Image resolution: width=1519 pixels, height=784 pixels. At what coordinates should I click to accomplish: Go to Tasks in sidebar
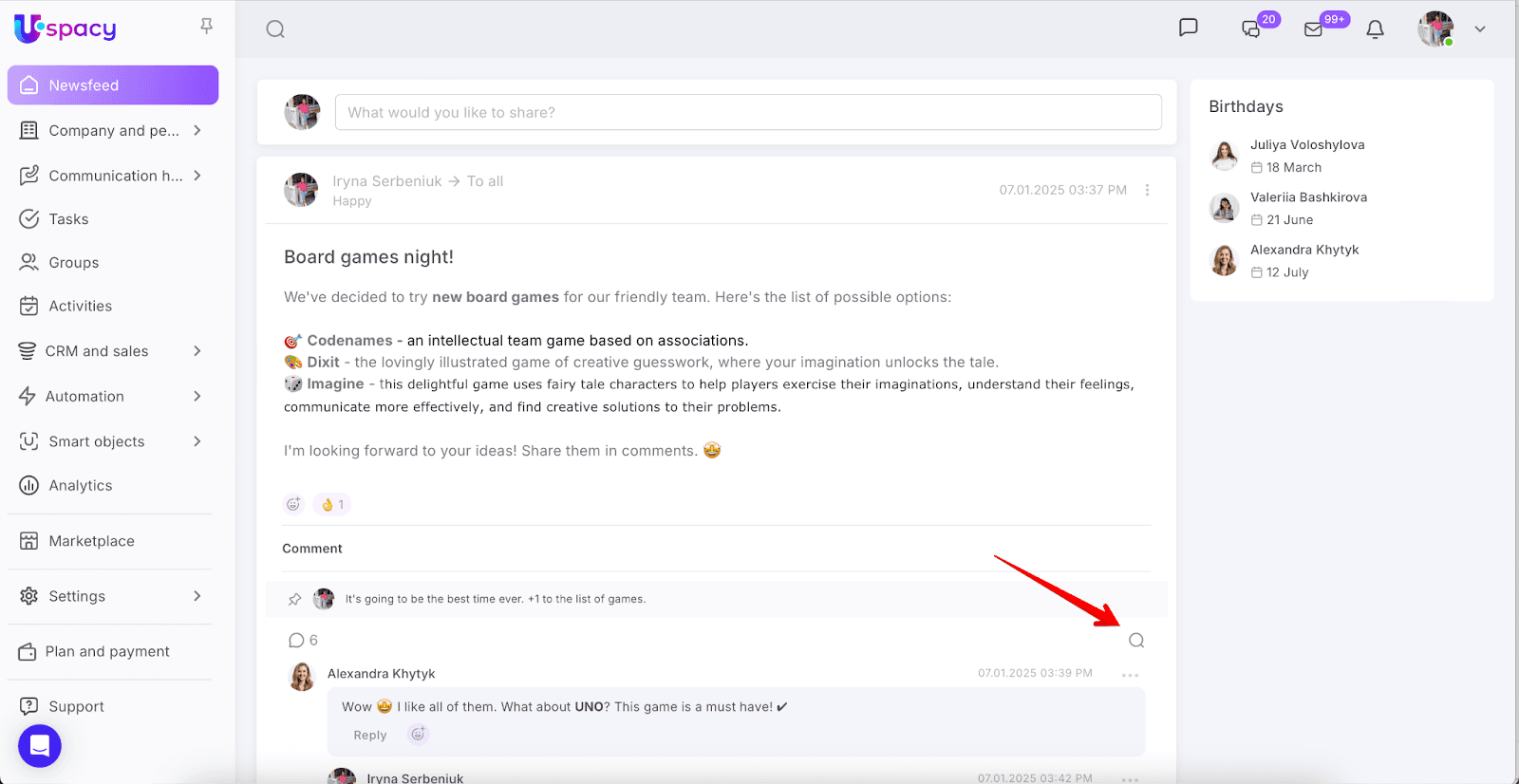[68, 219]
